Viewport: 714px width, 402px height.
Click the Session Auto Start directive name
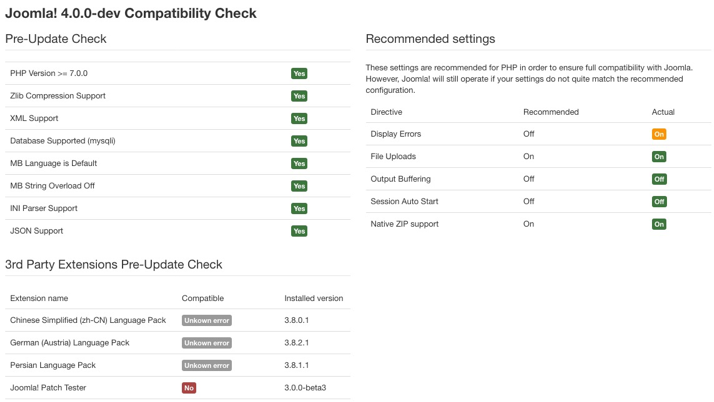(404, 201)
